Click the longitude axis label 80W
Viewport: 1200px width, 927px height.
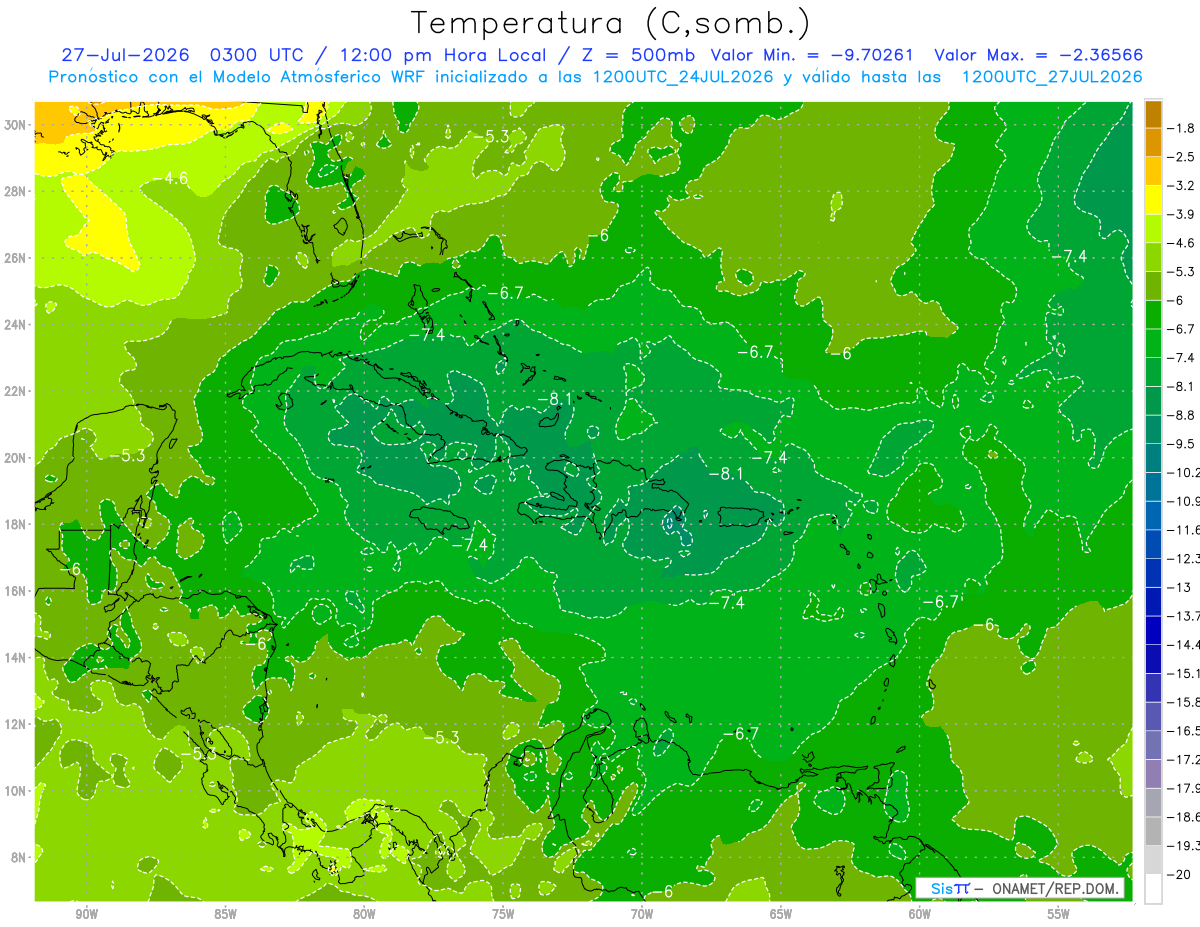point(364,915)
